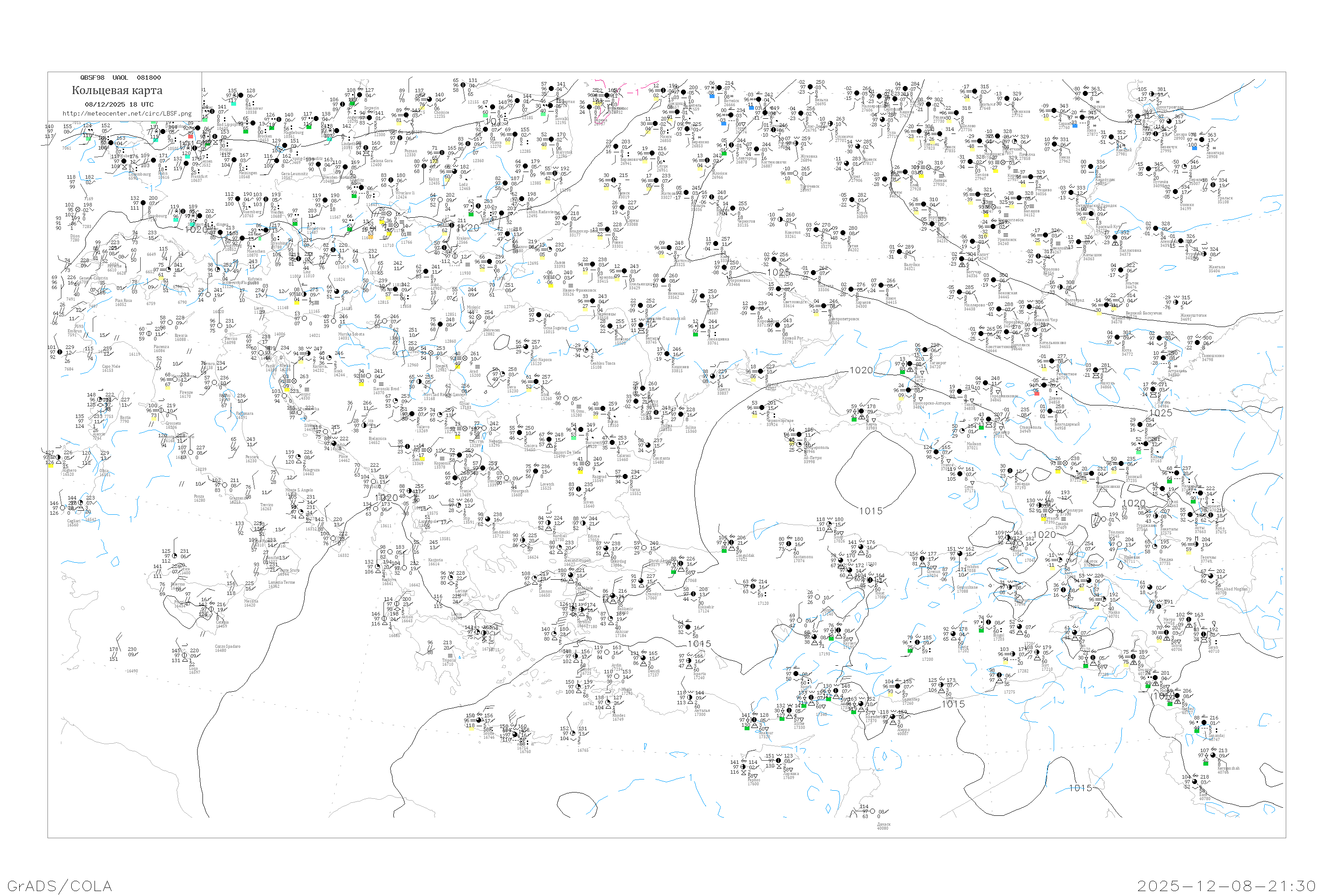Click the Одесса half-filled cloud cover symbol
Screen dimensions: 1344x896
click(x=713, y=376)
